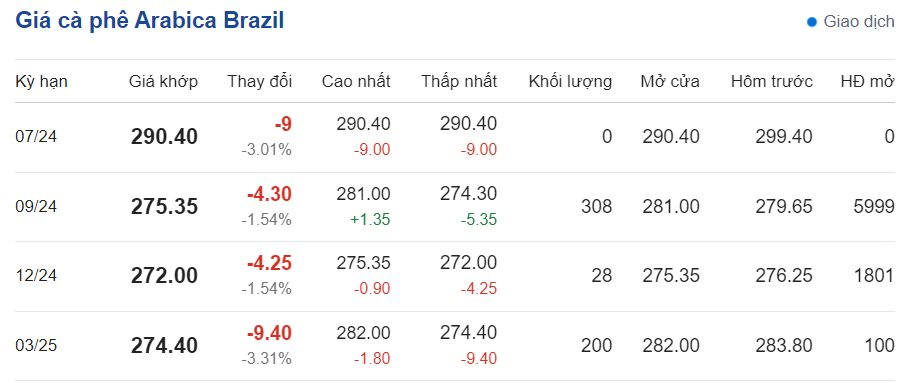Click the matched price 275.35
The width and height of the screenshot is (909, 386).
coord(164,207)
